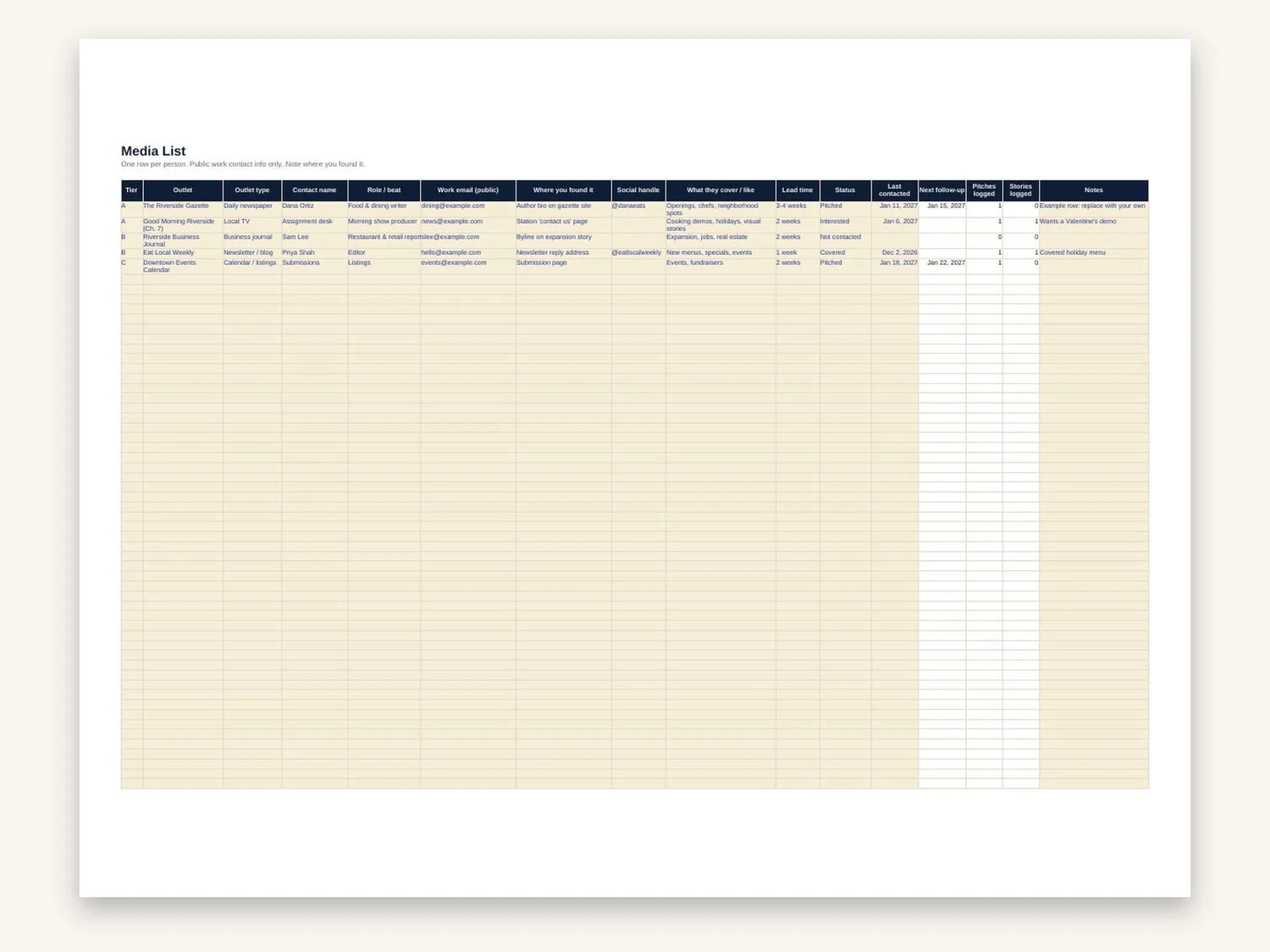Image resolution: width=1270 pixels, height=952 pixels.
Task: Select the 'Priya Shah' contact cell
Action: [314, 253]
